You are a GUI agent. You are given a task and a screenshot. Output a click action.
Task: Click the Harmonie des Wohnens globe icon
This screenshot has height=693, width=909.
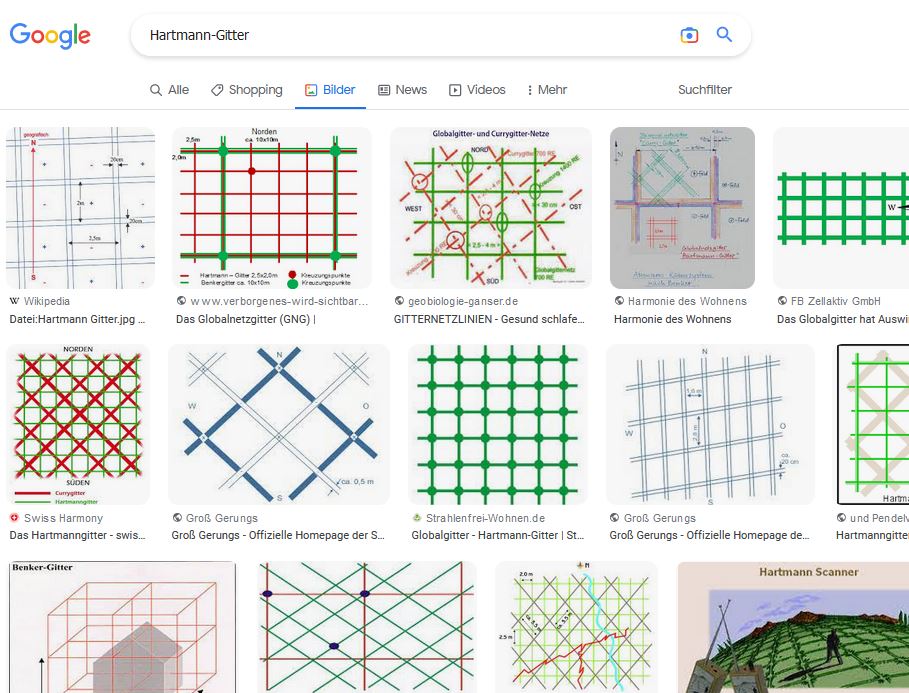pyautogui.click(x=620, y=301)
